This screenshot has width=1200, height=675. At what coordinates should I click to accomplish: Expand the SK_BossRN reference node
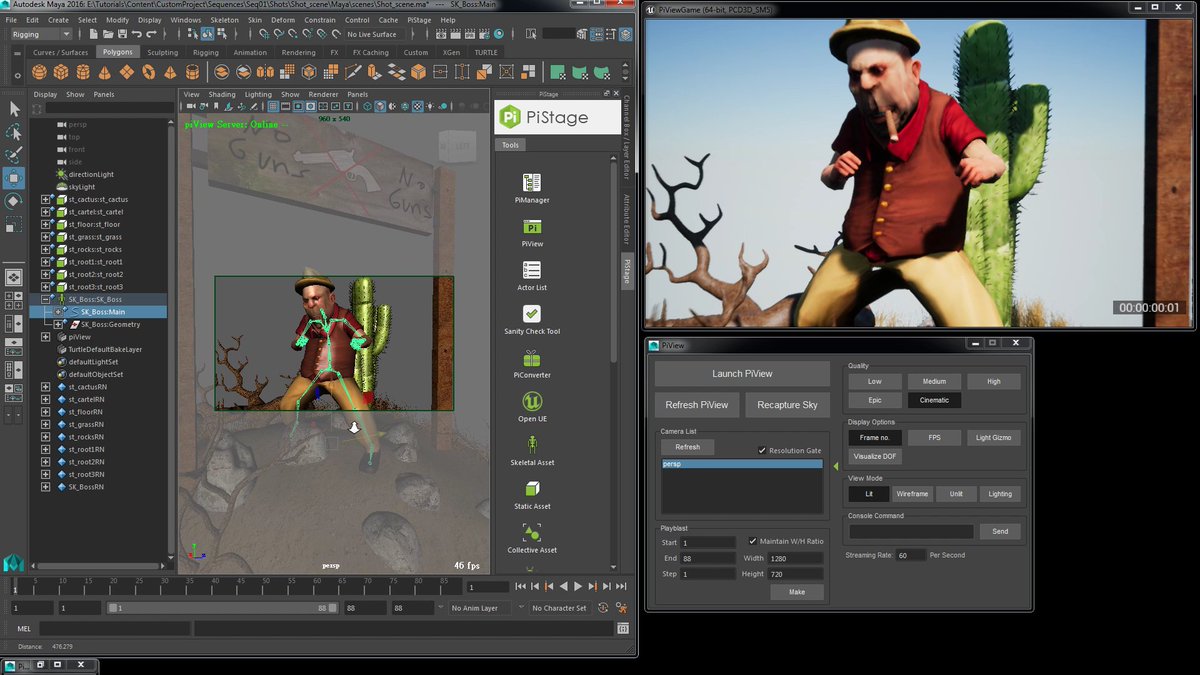pyautogui.click(x=46, y=487)
